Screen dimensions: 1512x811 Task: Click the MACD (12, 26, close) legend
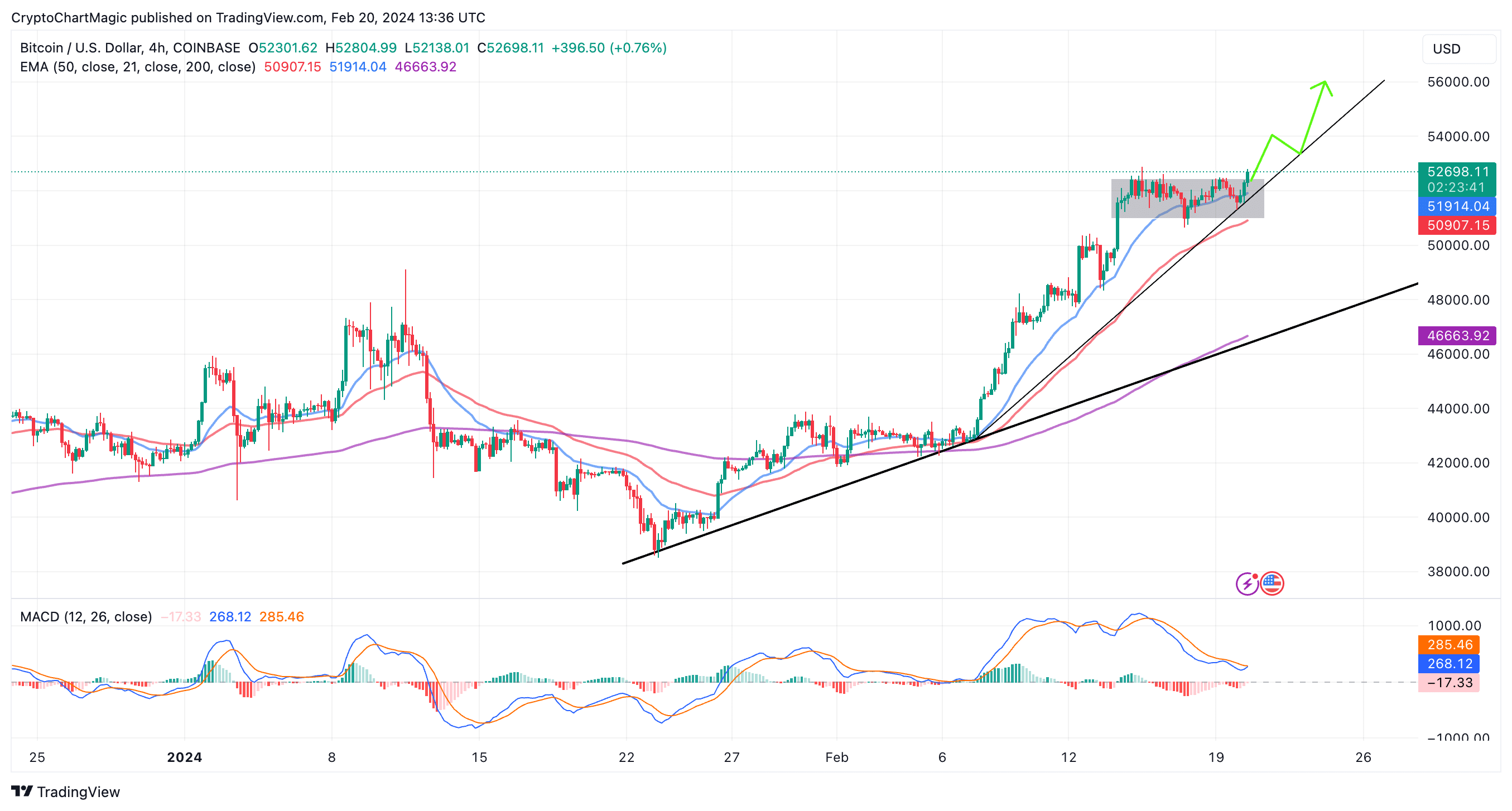(x=86, y=617)
